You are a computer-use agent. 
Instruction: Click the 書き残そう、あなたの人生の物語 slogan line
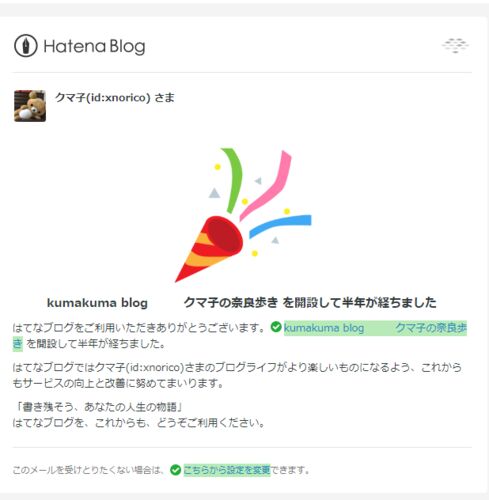pyautogui.click(x=100, y=407)
